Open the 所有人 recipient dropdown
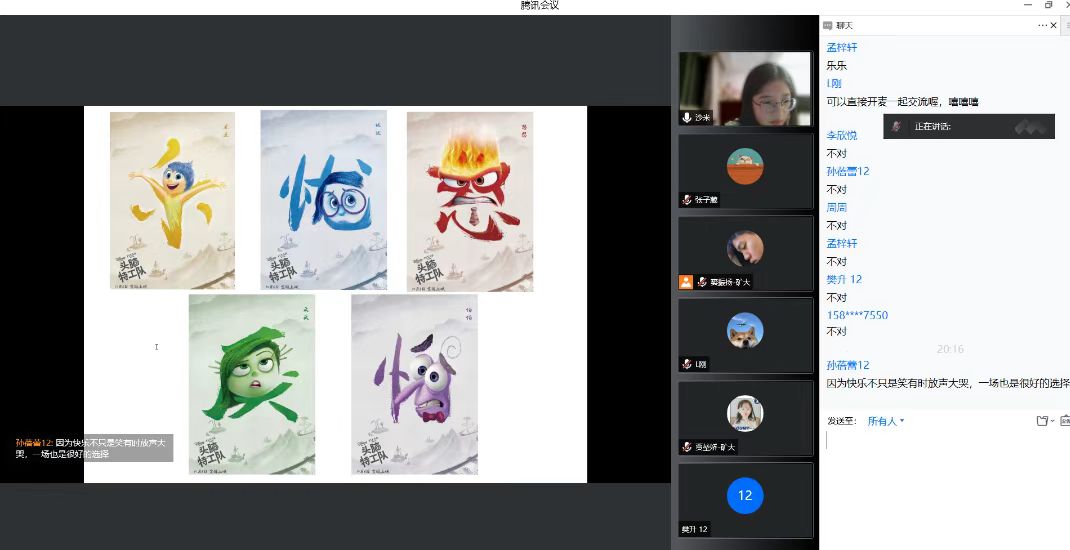This screenshot has width=1070, height=550. coord(886,421)
